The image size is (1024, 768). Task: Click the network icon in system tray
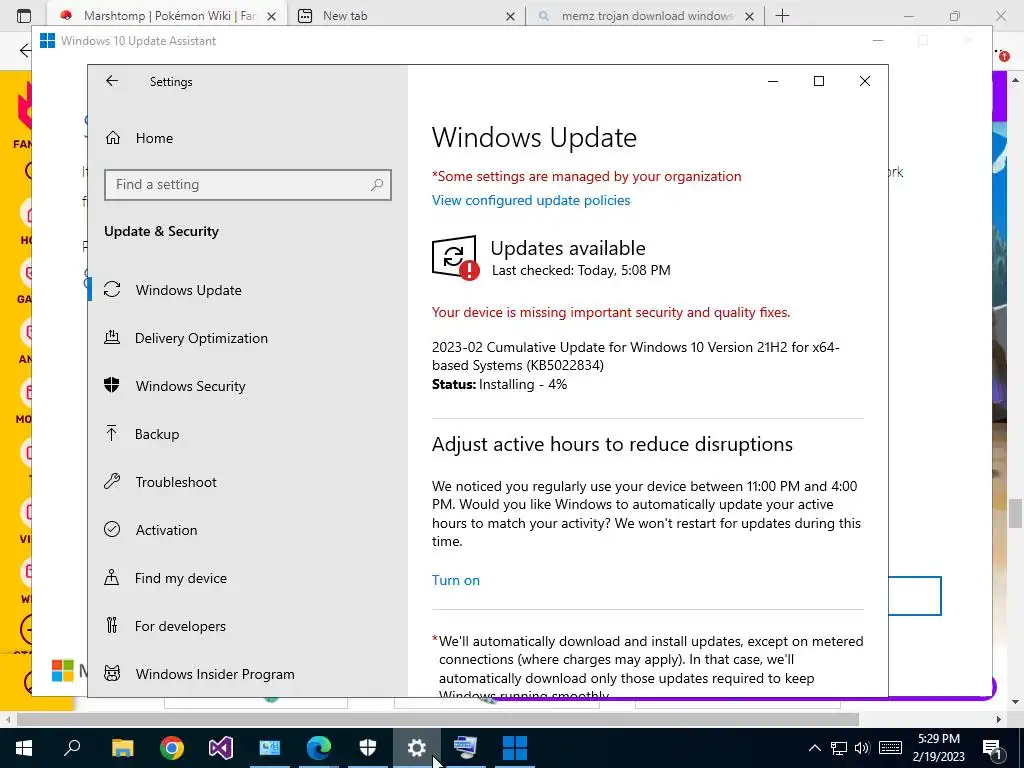[x=839, y=748]
